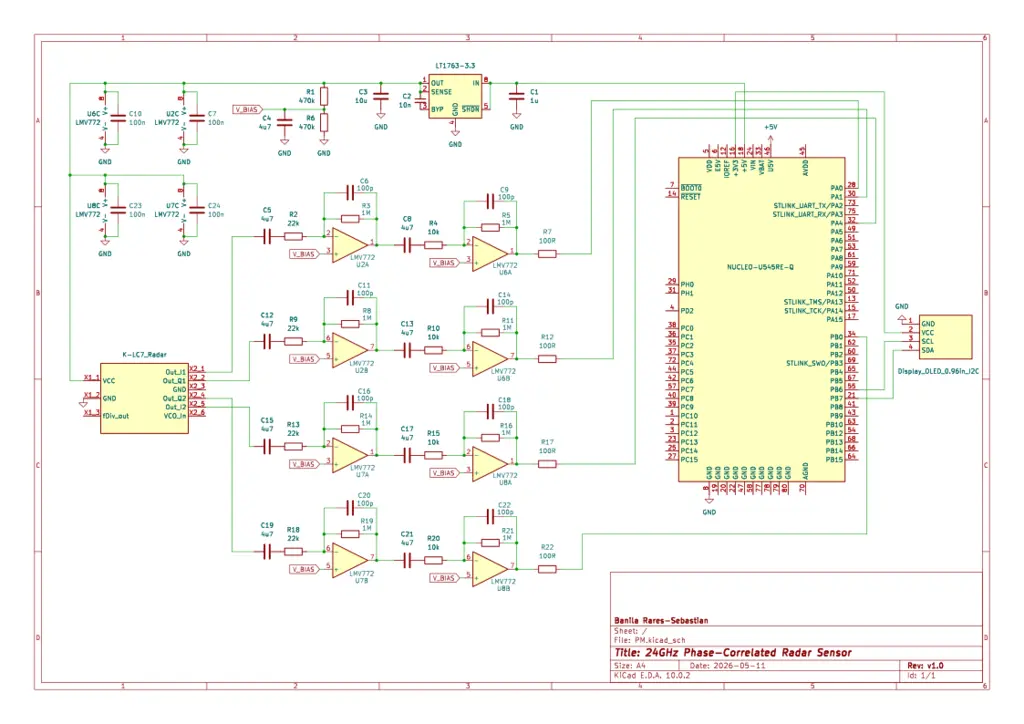Click capacitor C19 4u7 symbol
Viewport: 1024px width, 724px height.
[x=266, y=552]
